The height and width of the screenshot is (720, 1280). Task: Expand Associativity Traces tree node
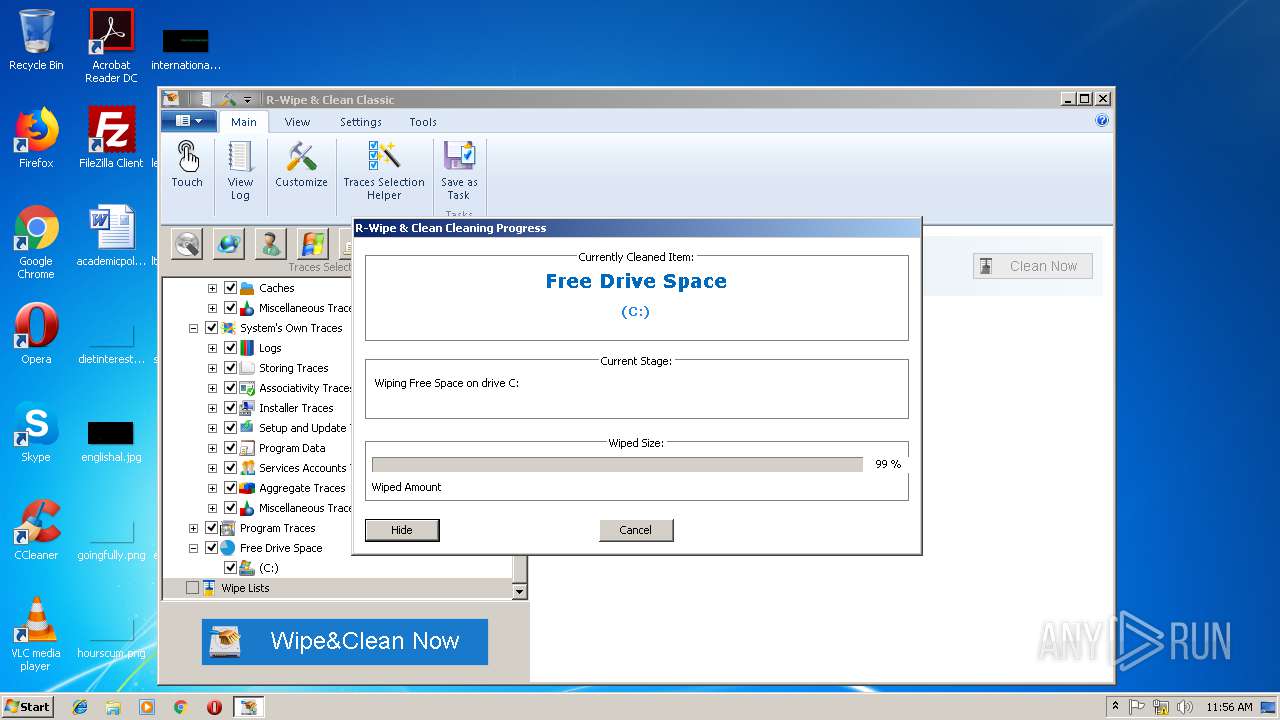212,388
